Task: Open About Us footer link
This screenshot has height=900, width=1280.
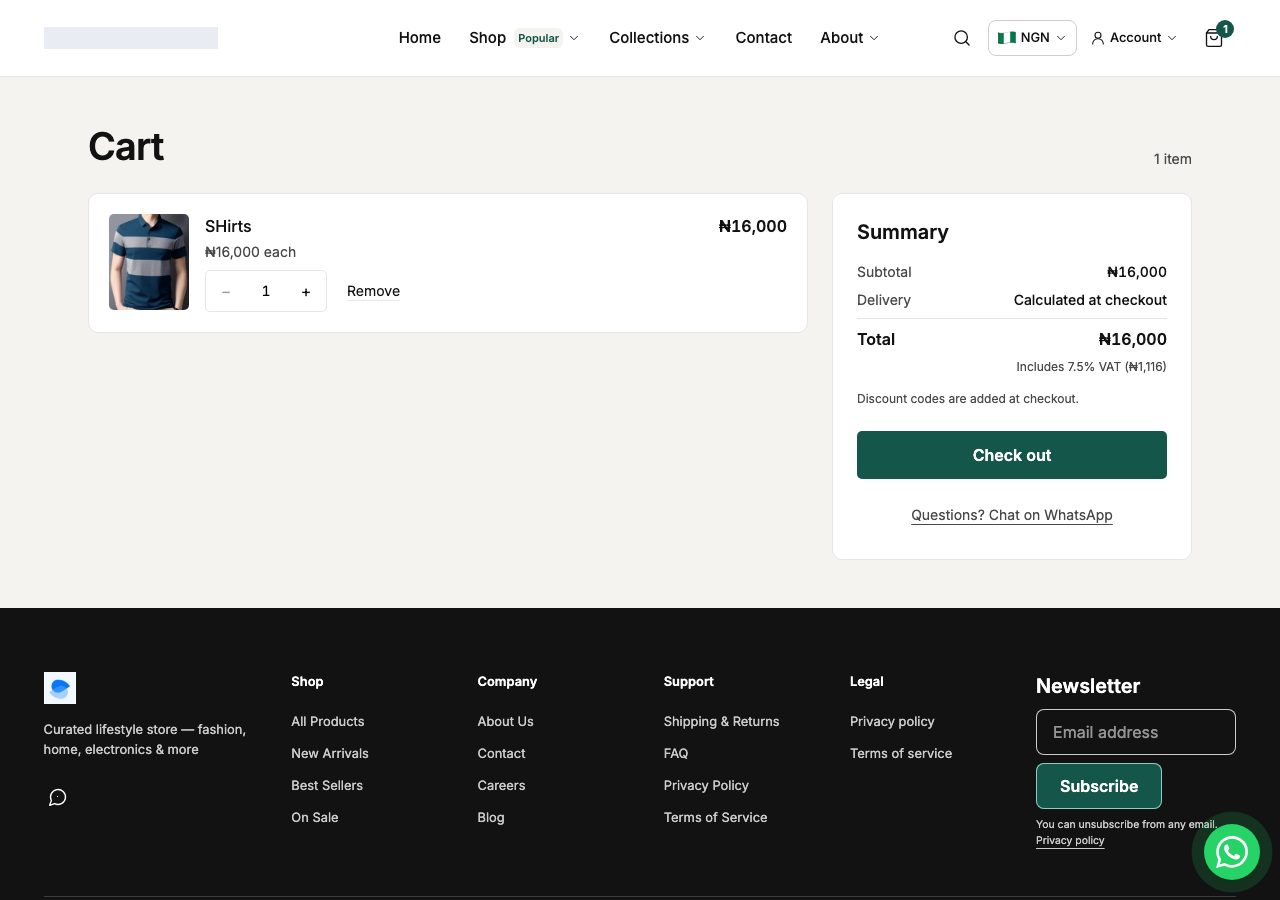Action: [506, 721]
